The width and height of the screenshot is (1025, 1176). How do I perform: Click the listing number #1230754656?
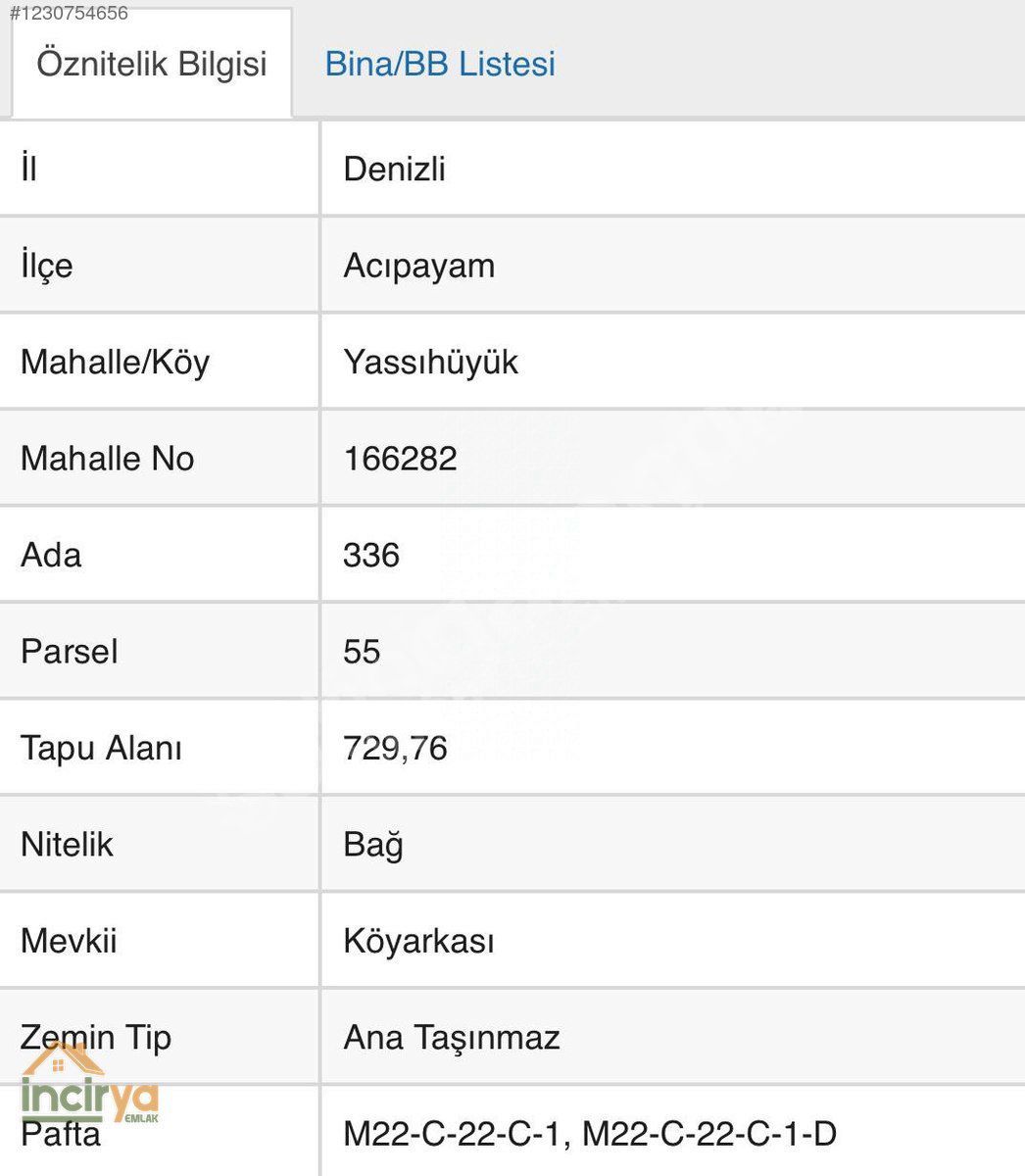pos(69,13)
